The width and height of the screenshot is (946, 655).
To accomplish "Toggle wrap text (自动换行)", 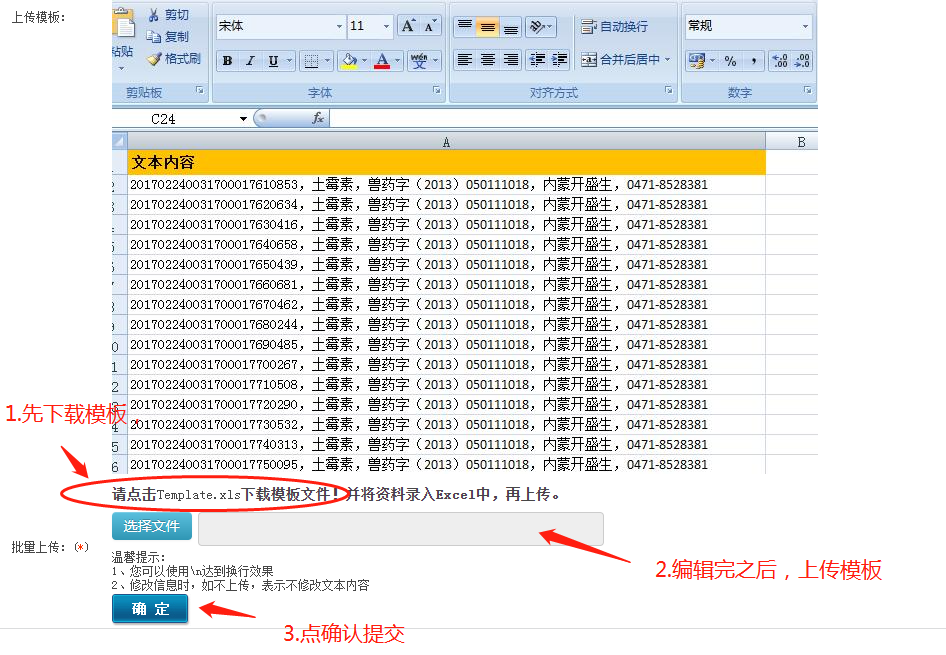I will click(x=614, y=27).
